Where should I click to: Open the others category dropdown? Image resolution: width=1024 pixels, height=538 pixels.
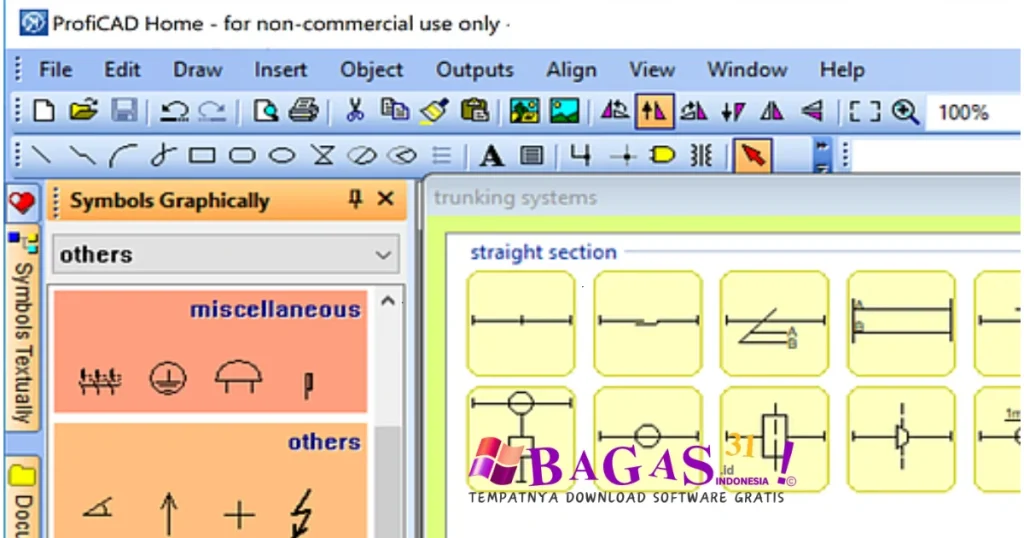coord(226,255)
